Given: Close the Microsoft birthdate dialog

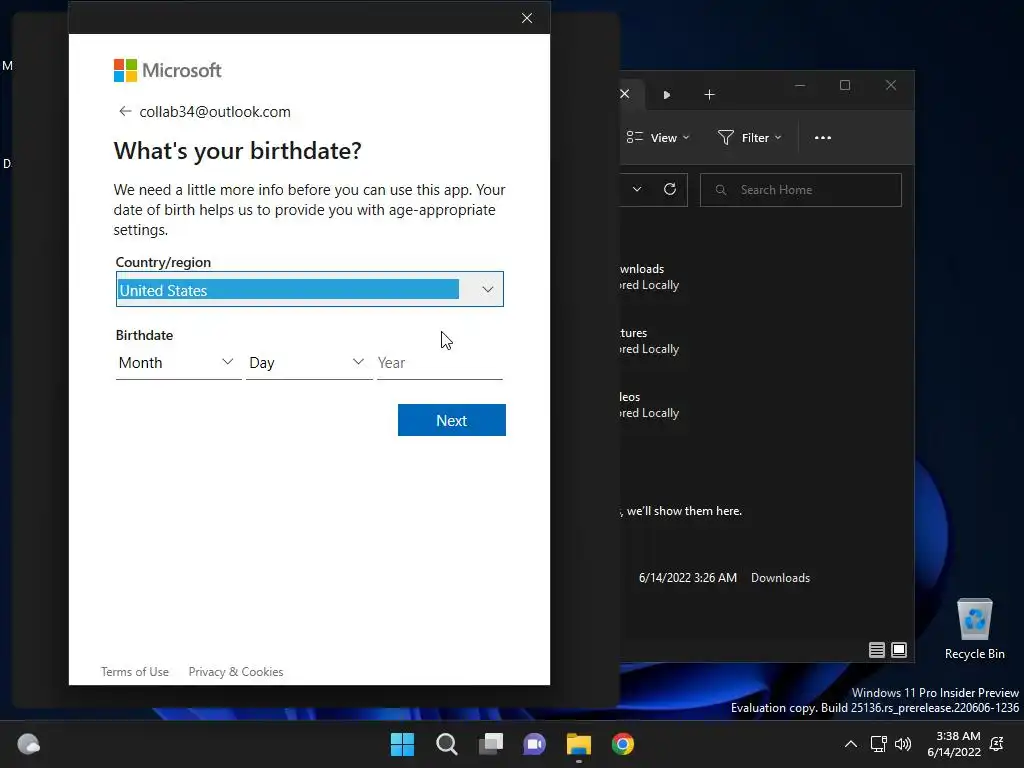Looking at the screenshot, I should pyautogui.click(x=527, y=18).
